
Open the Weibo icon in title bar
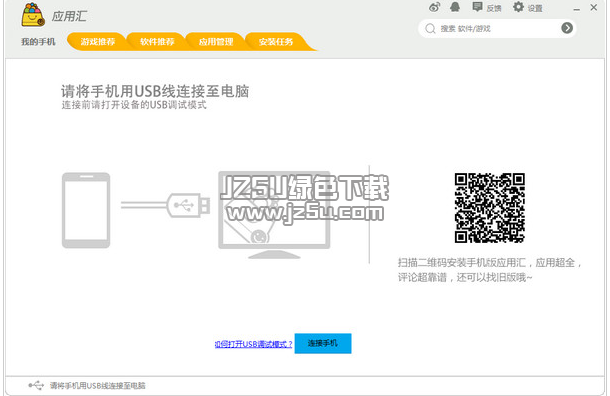[x=434, y=7]
